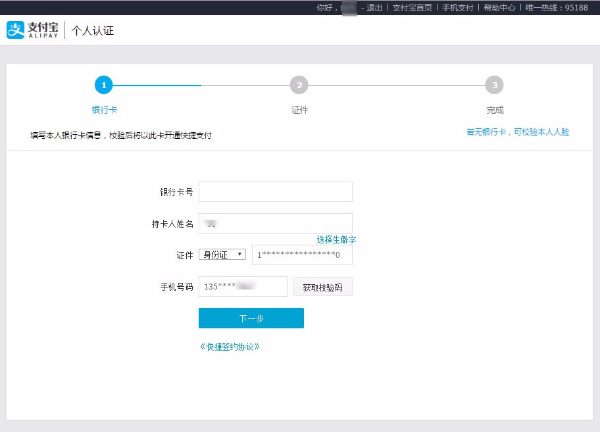Click the 退出 logout link
The width and height of the screenshot is (600, 432).
(374, 7)
